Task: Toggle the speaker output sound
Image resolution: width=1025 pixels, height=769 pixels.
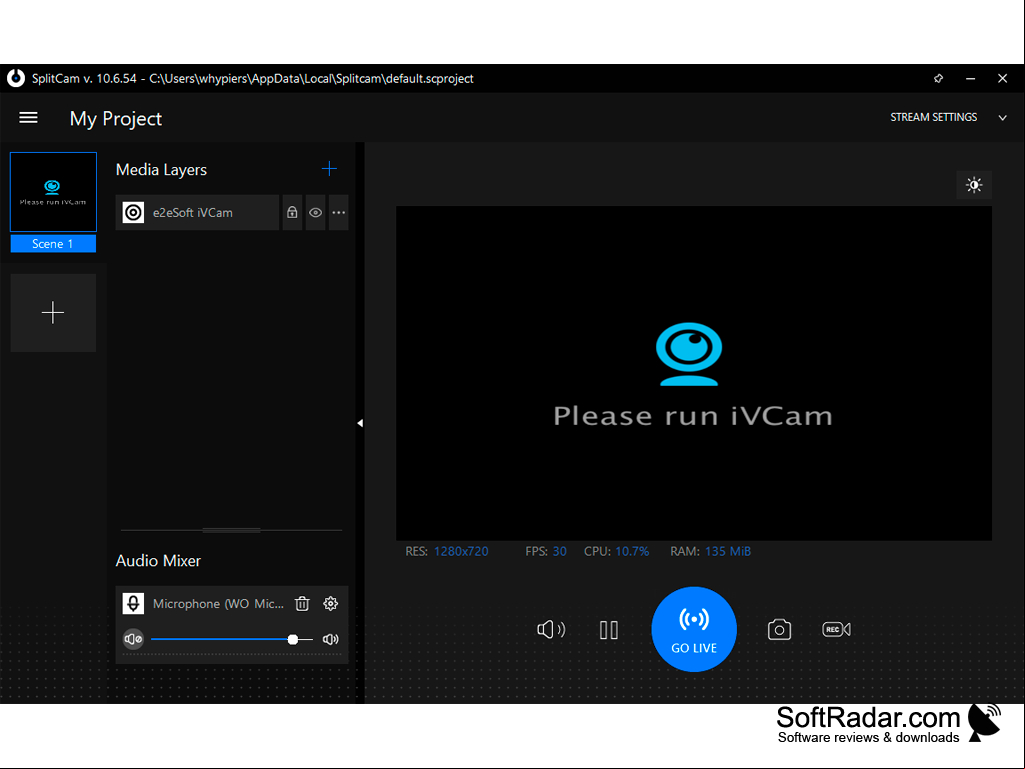Action: [551, 630]
